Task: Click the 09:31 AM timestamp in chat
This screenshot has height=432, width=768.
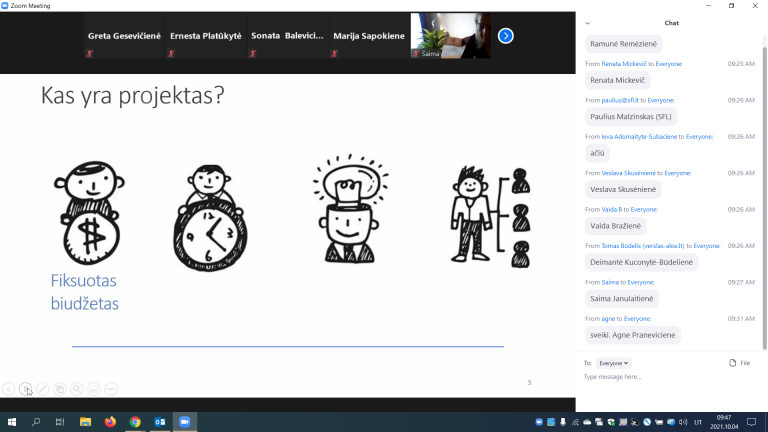Action: pos(741,319)
